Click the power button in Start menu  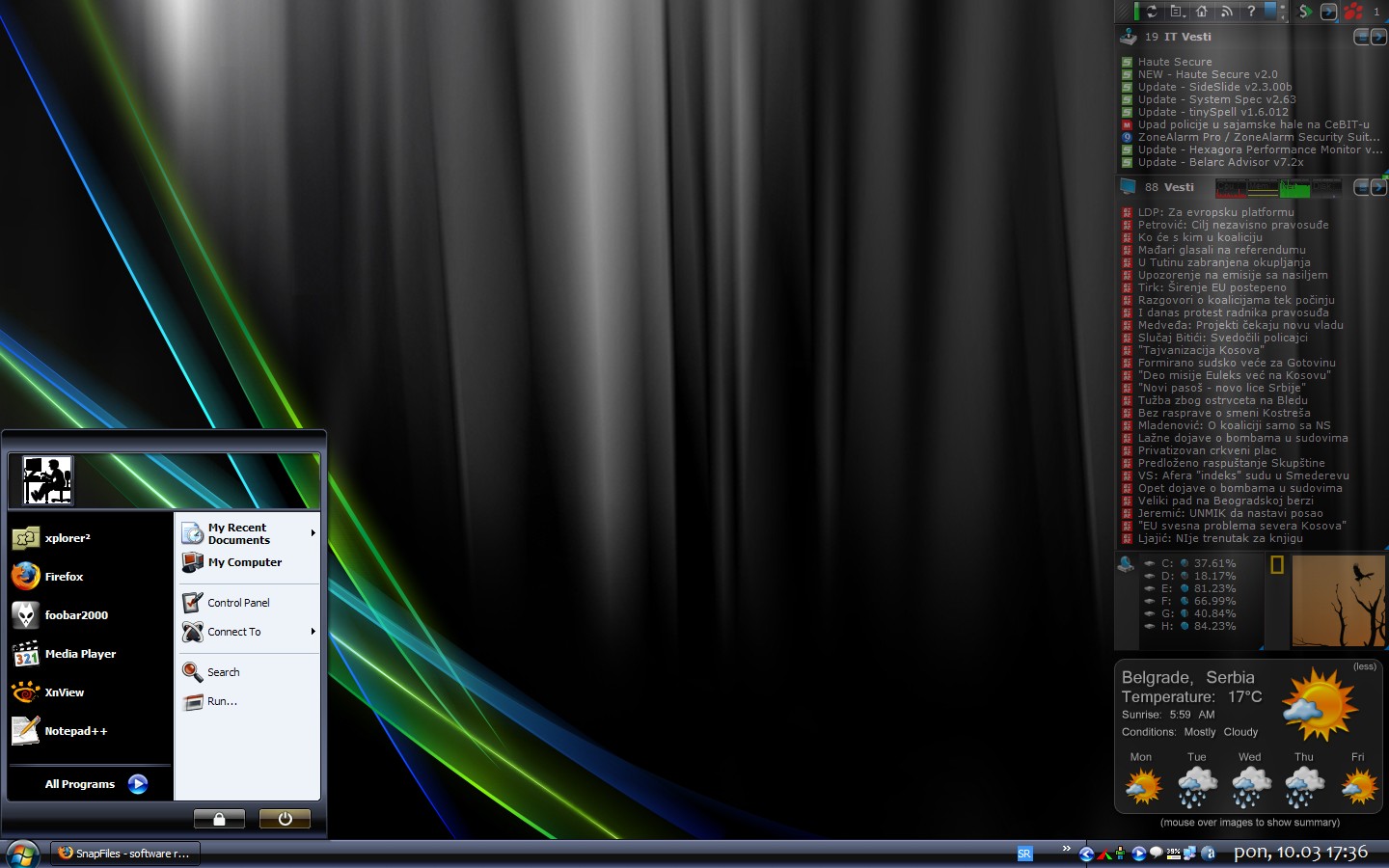point(285,819)
